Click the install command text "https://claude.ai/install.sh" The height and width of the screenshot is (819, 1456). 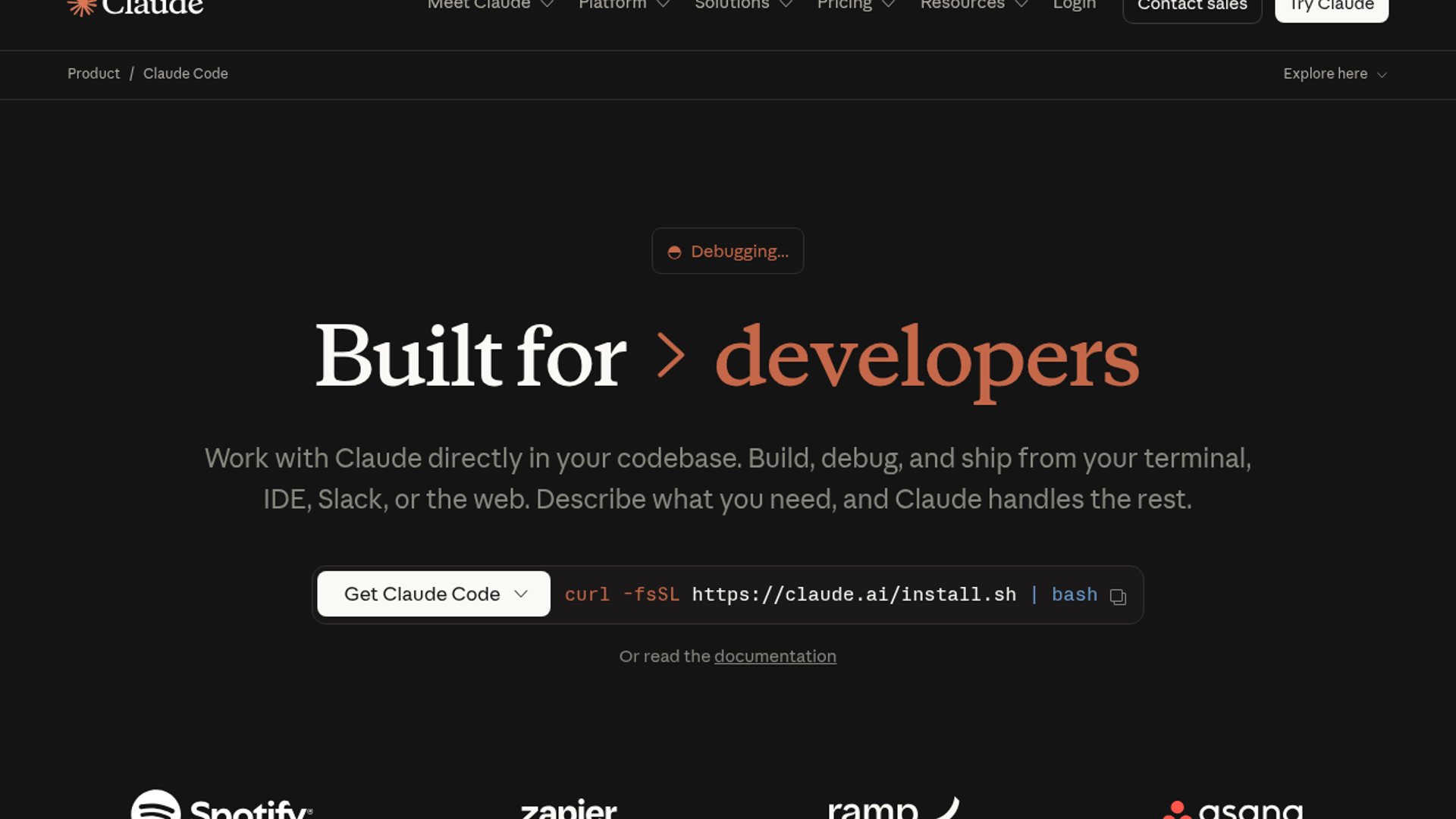tap(854, 595)
